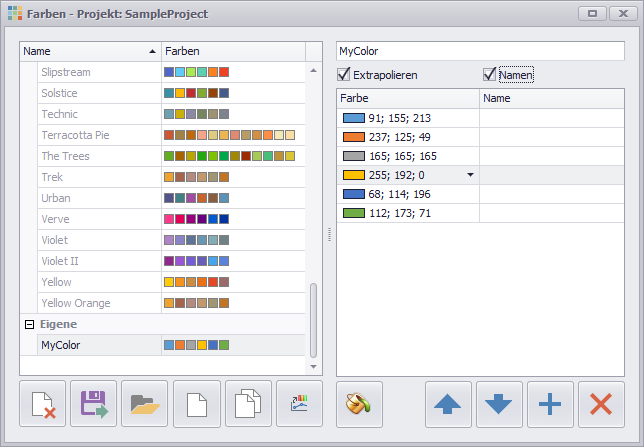Viewport: 644px width, 447px height.
Task: Add a new color with plus icon
Action: coord(550,404)
